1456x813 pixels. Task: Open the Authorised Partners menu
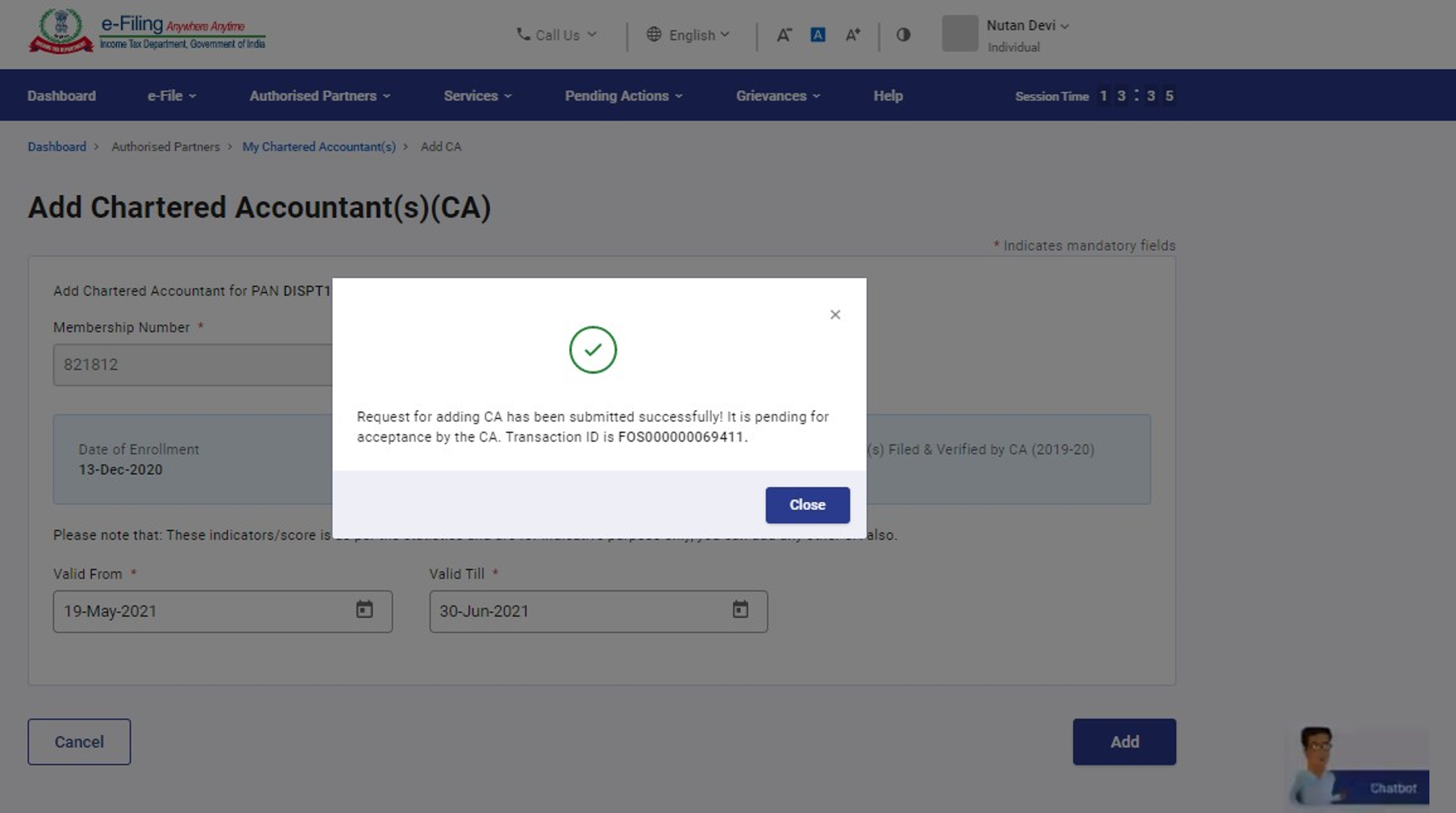click(x=319, y=96)
